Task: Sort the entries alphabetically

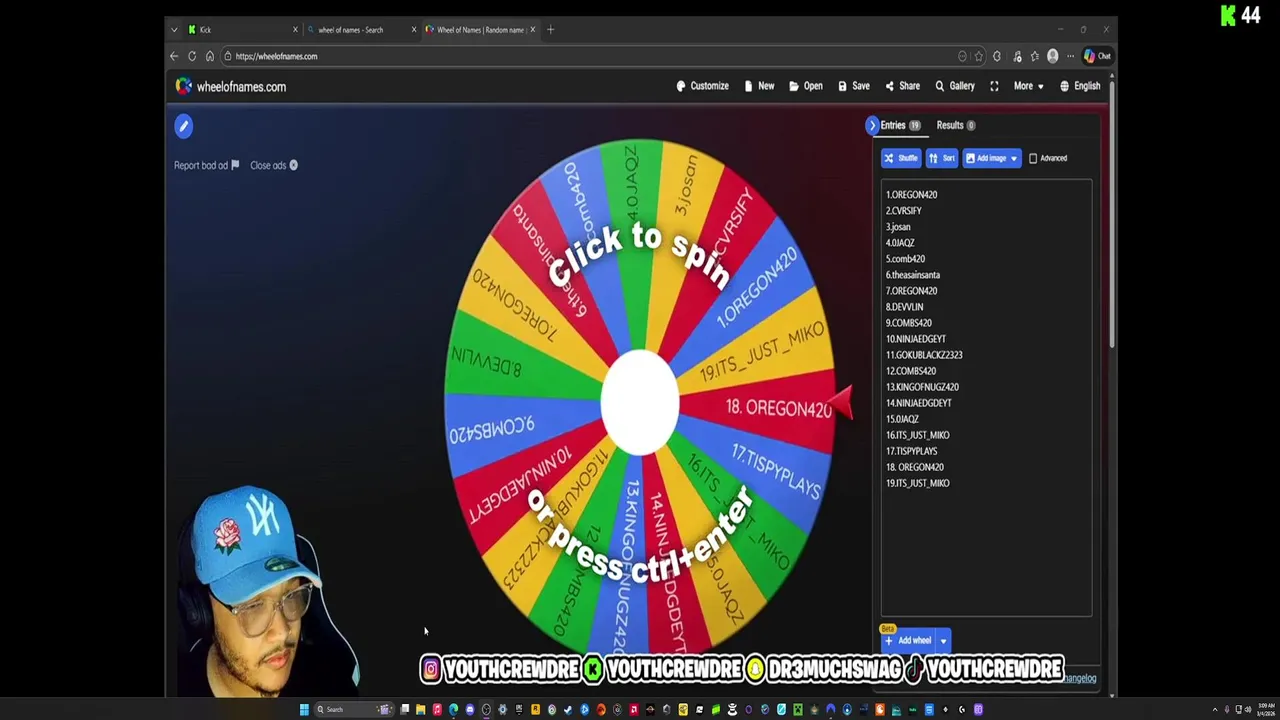Action: click(x=942, y=158)
